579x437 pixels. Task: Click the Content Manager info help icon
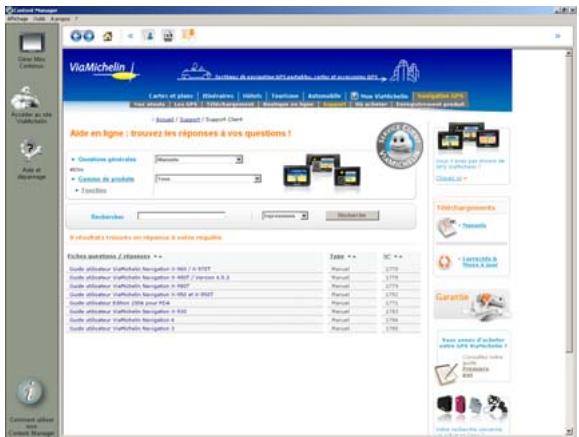click(x=30, y=392)
